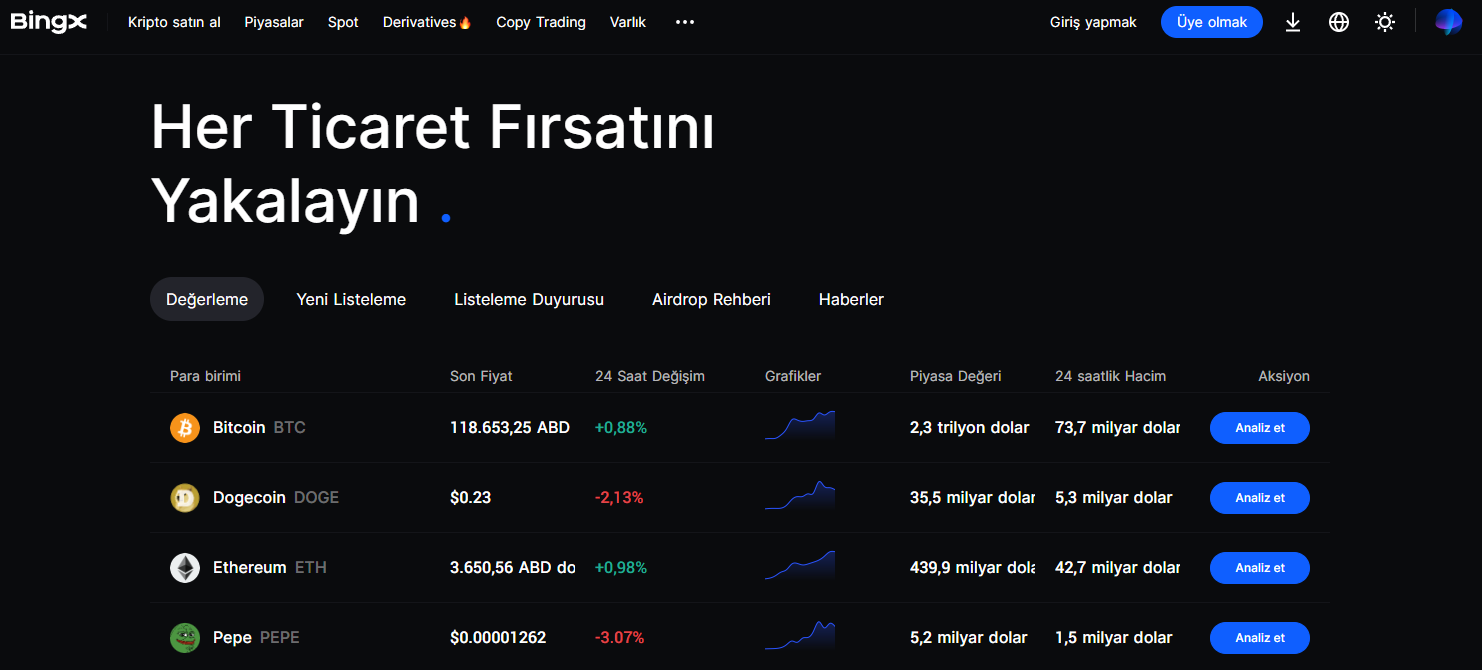The height and width of the screenshot is (670, 1482).
Task: Click Pepe price $0.00001262
Action: tap(498, 638)
